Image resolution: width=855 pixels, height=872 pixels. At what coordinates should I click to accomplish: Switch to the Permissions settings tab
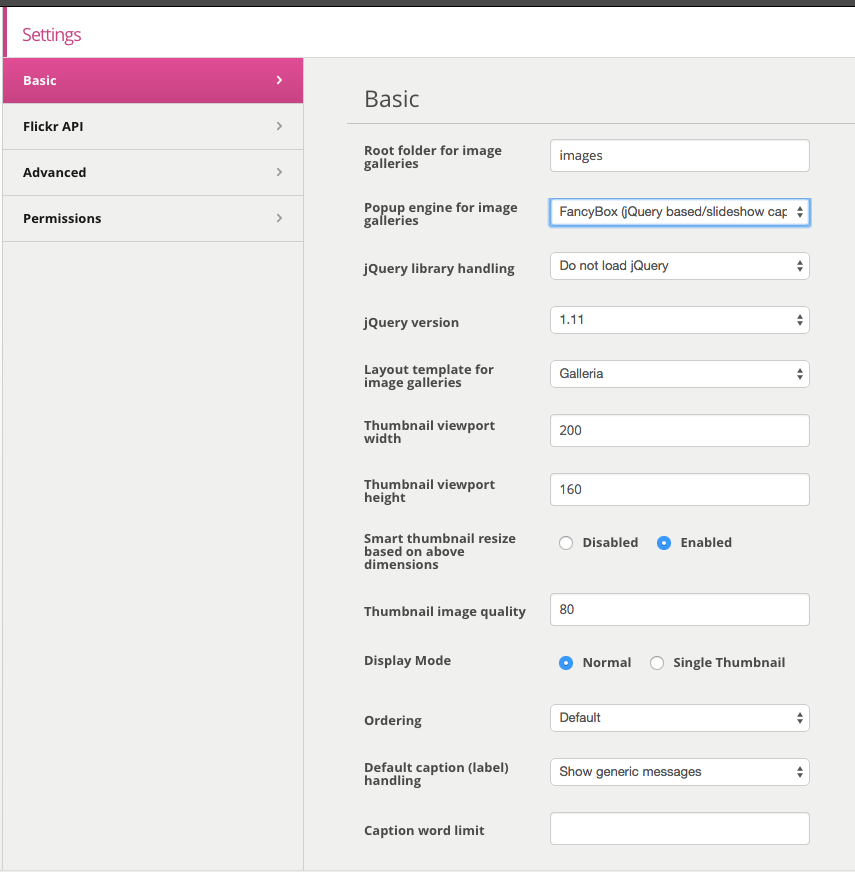pyautogui.click(x=153, y=219)
